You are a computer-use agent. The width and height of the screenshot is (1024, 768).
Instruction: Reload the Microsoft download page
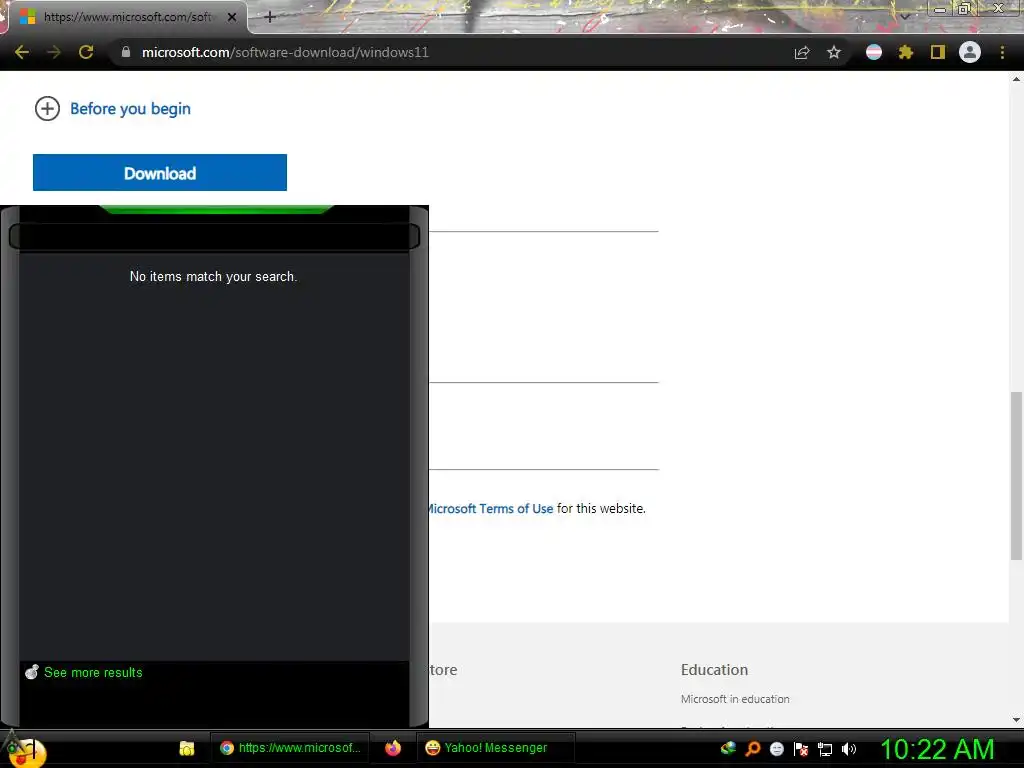86,52
